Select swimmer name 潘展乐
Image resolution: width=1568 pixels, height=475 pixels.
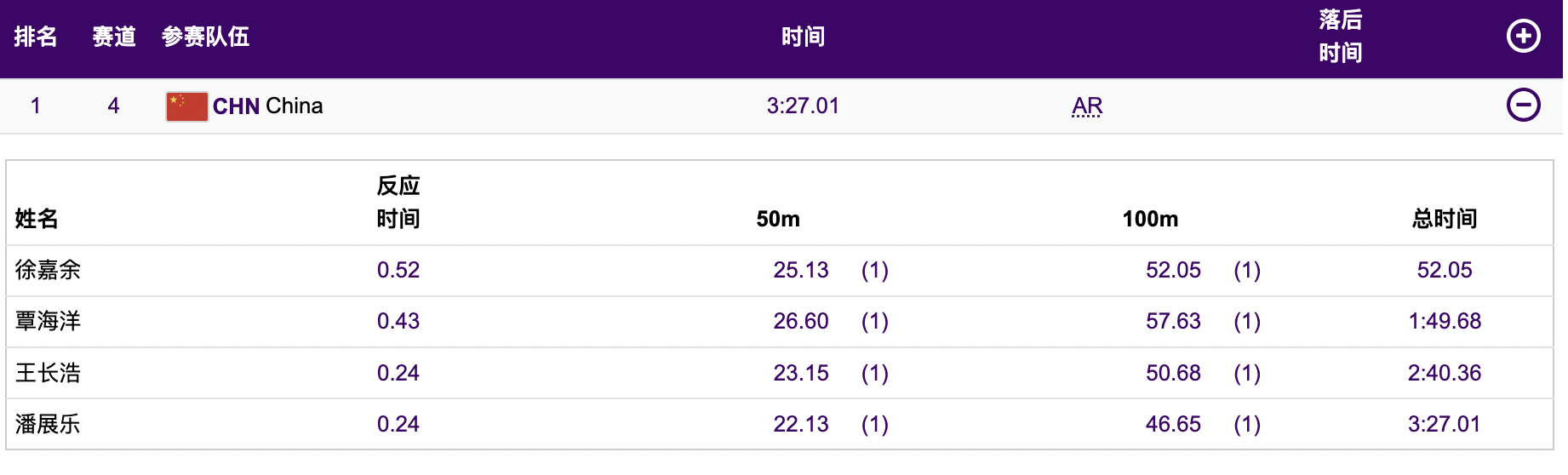coord(48,424)
